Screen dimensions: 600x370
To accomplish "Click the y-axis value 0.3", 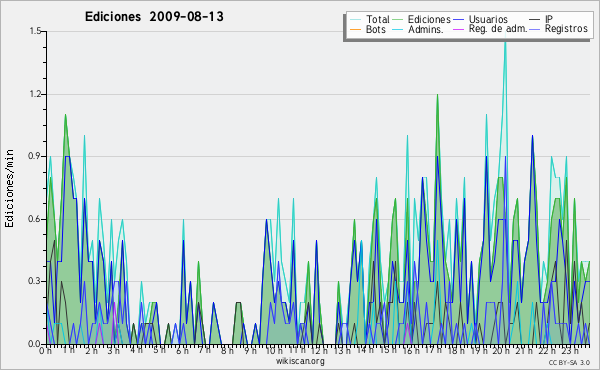I will click(35, 281).
